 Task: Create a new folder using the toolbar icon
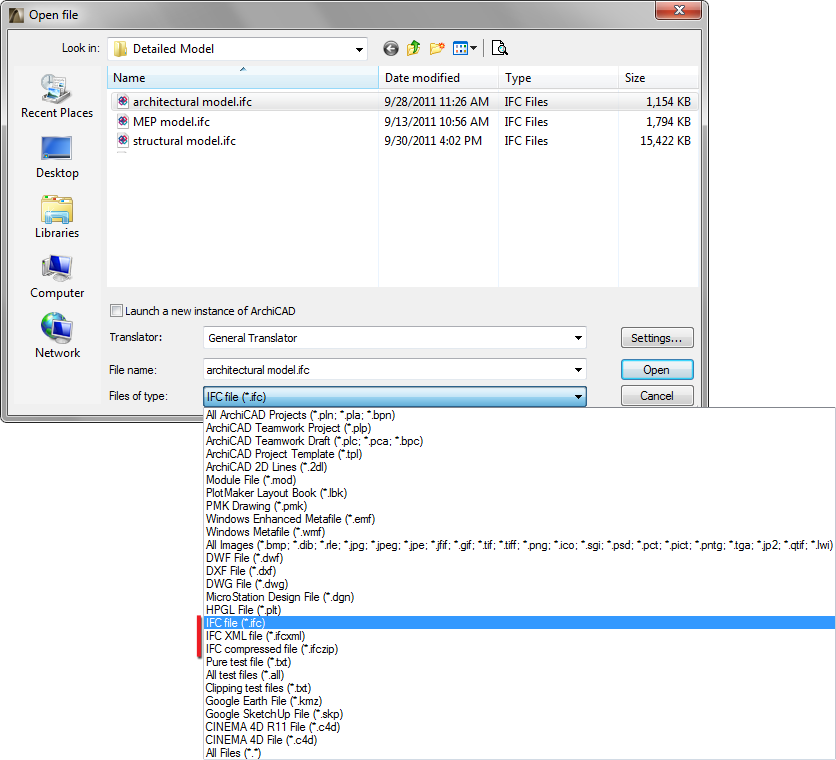tap(437, 48)
